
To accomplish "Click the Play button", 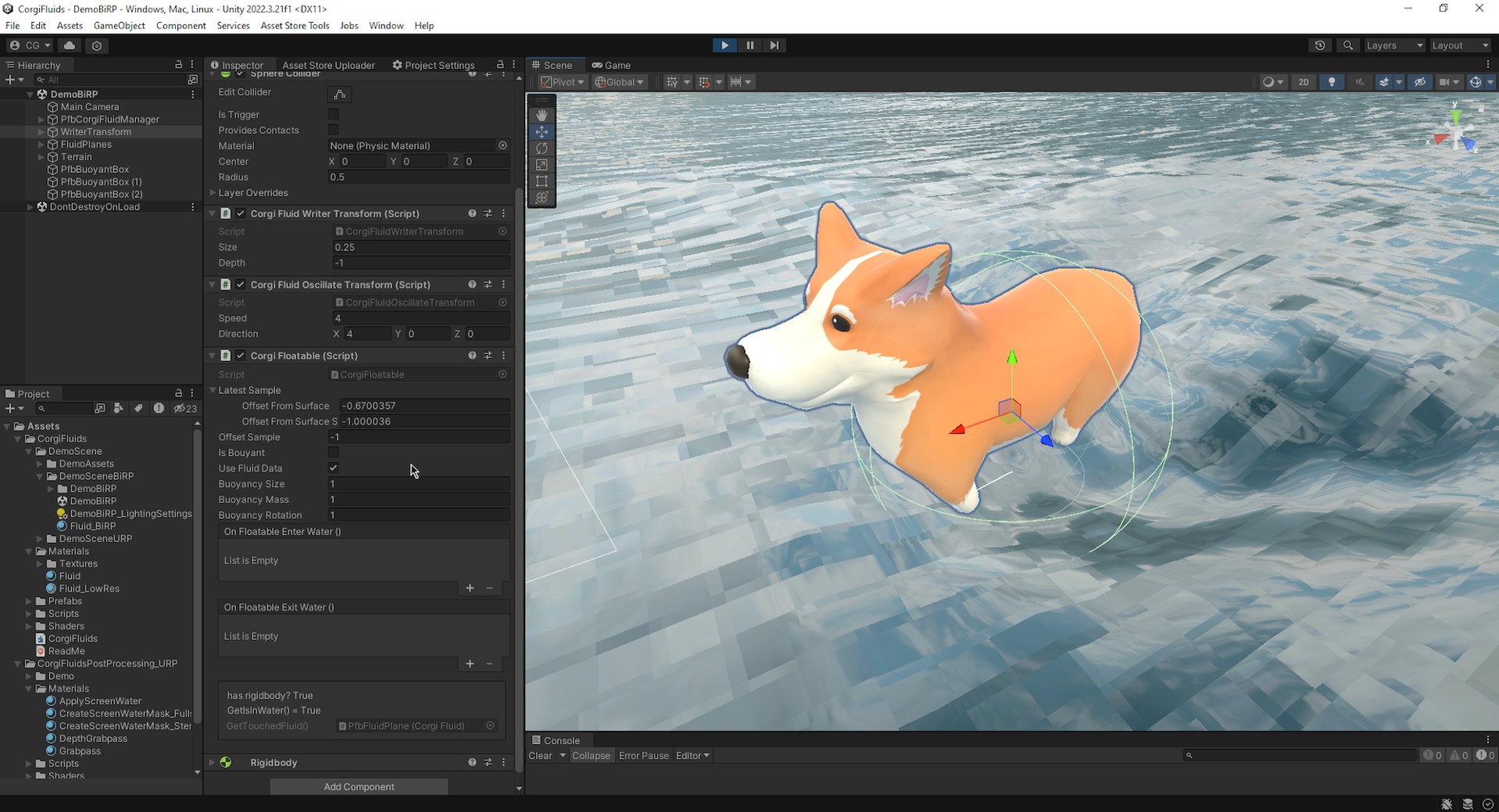I will [724, 45].
